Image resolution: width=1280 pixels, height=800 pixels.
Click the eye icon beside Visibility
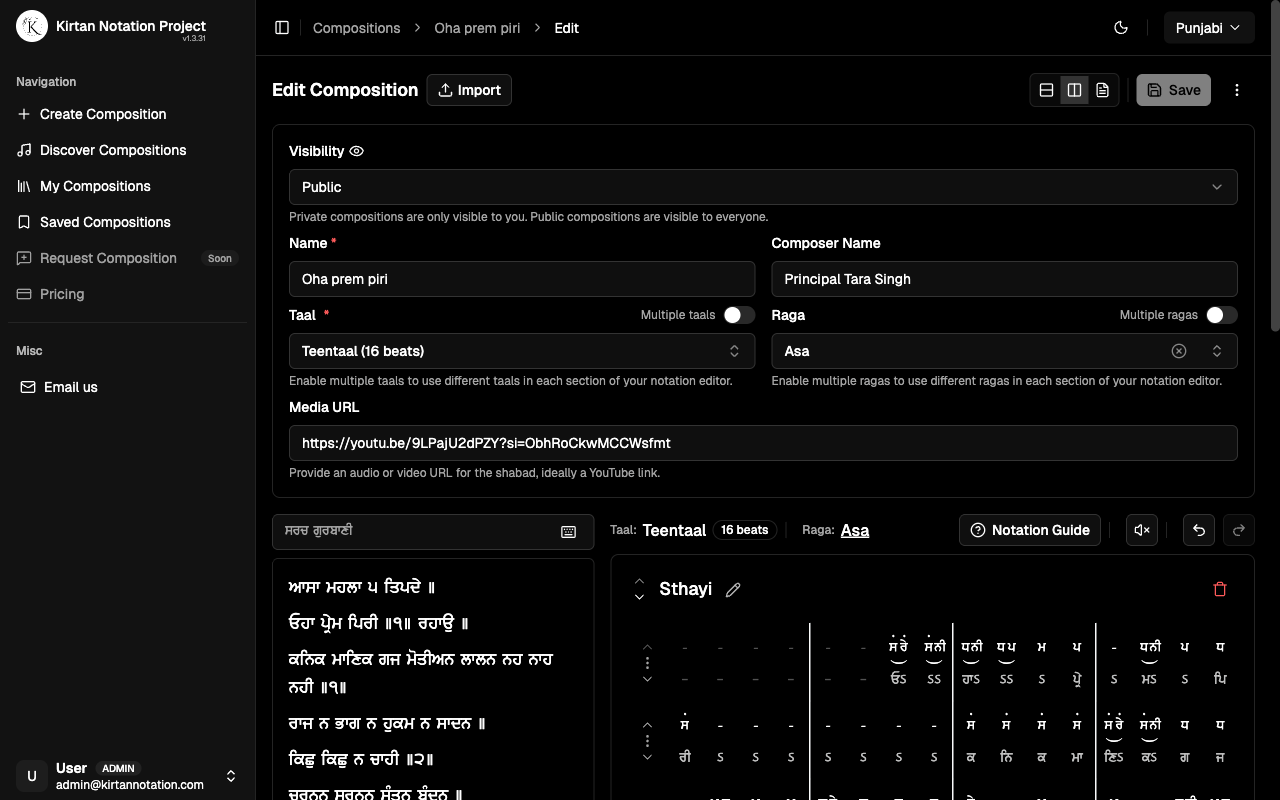356,151
